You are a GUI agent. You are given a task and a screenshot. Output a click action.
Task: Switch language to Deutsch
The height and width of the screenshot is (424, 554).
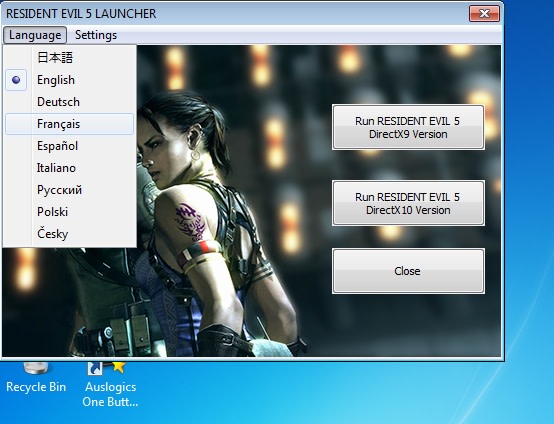(x=70, y=102)
